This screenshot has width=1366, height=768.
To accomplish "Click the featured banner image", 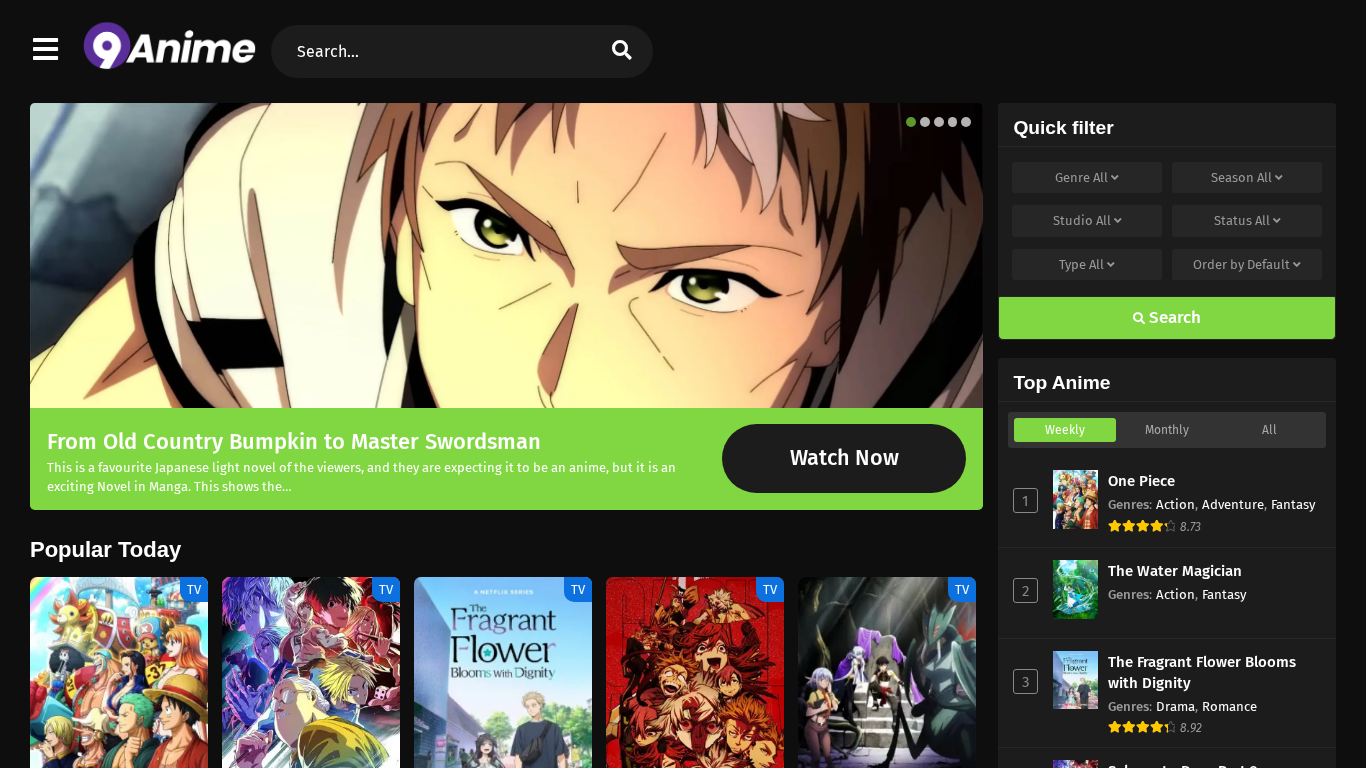I will point(506,255).
